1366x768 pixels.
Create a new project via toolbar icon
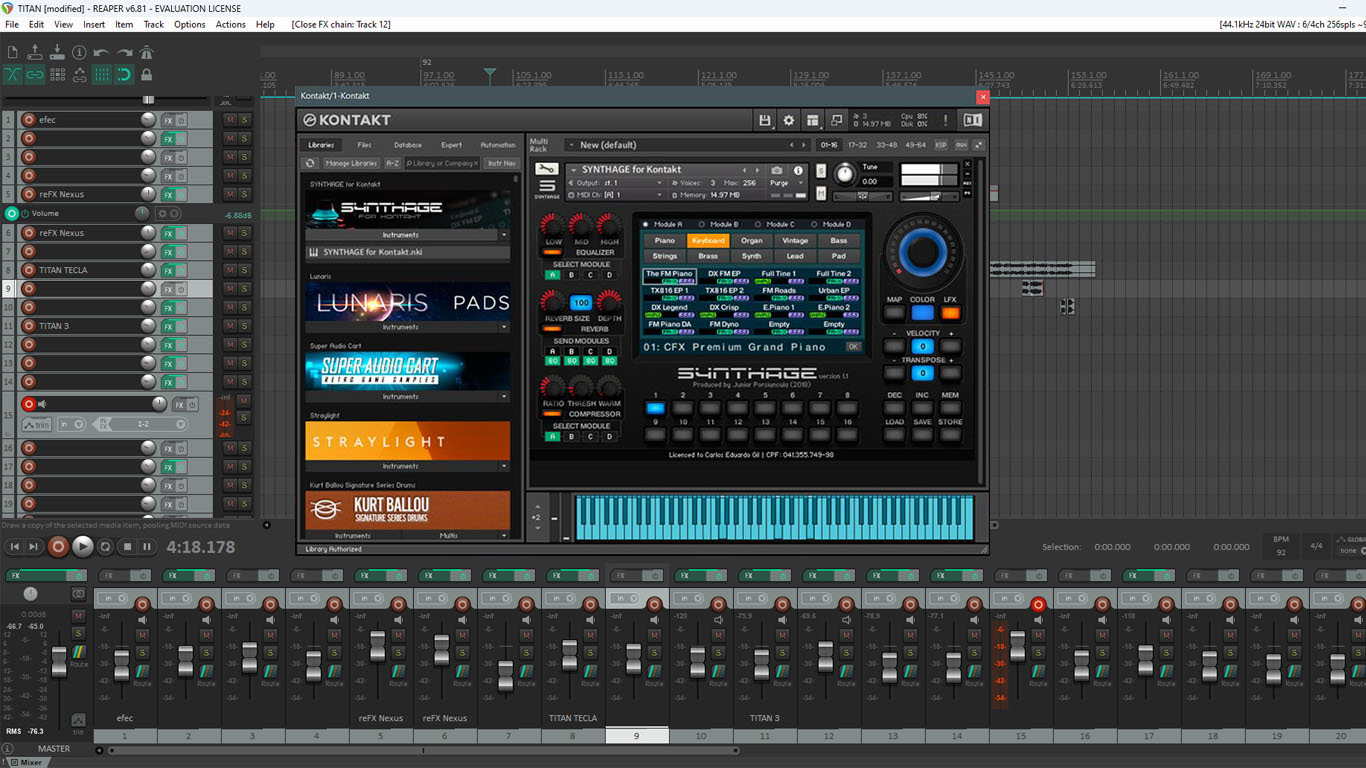(x=12, y=52)
